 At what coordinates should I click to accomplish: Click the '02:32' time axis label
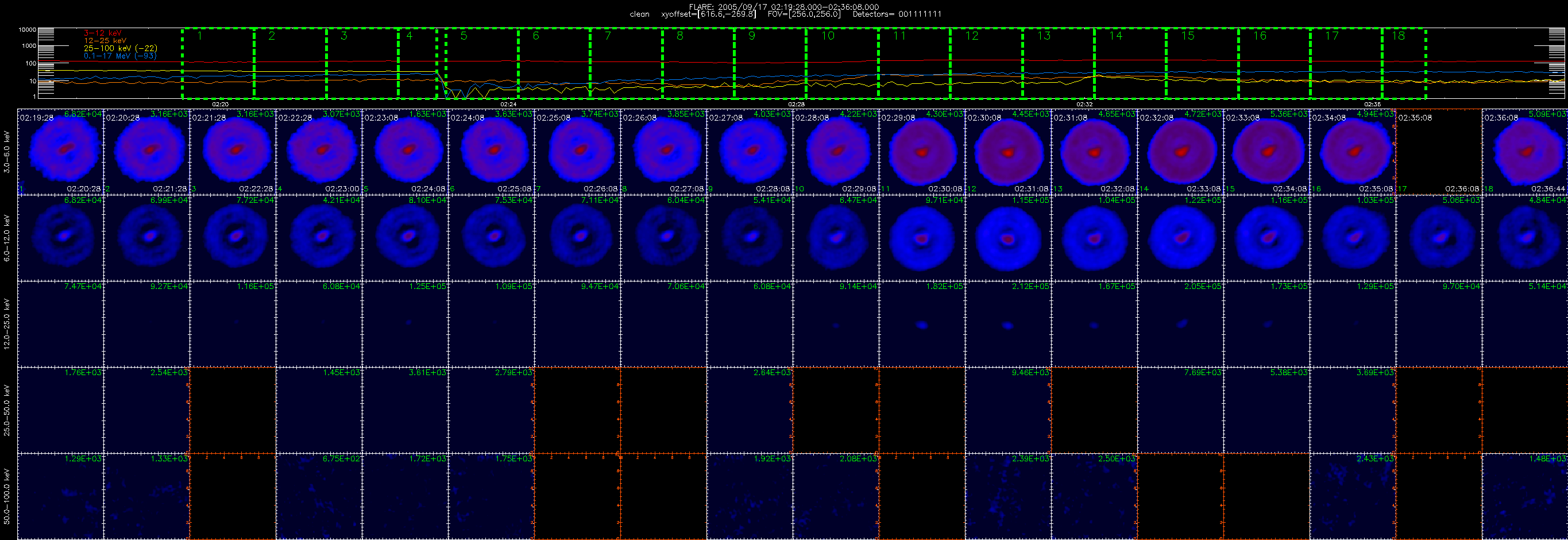coord(1085,105)
